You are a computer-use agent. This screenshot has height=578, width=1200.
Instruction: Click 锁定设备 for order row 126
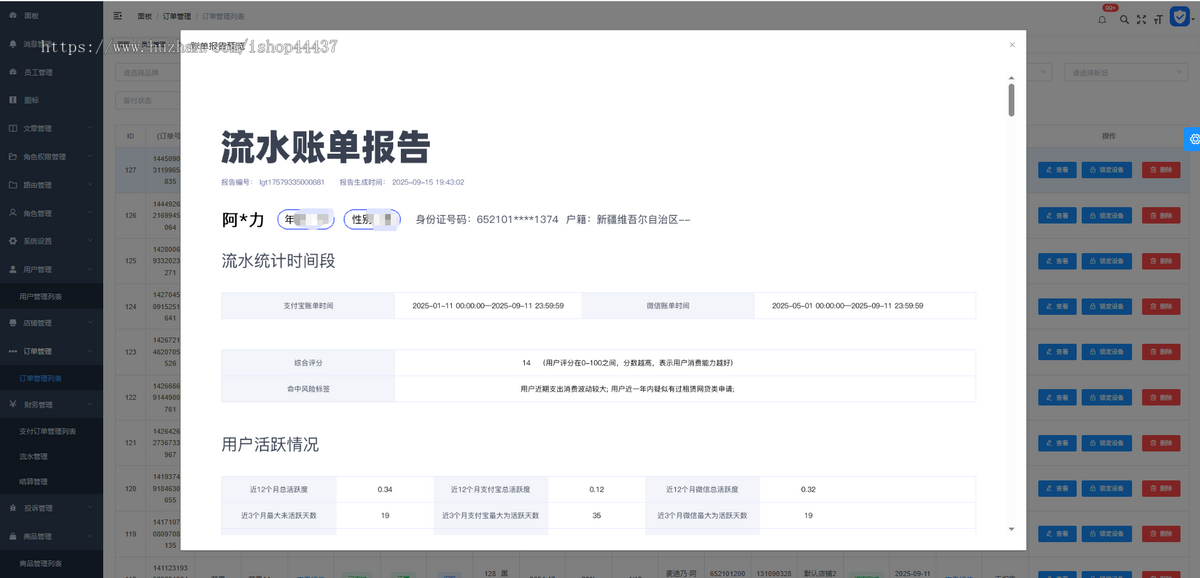tap(1108, 215)
